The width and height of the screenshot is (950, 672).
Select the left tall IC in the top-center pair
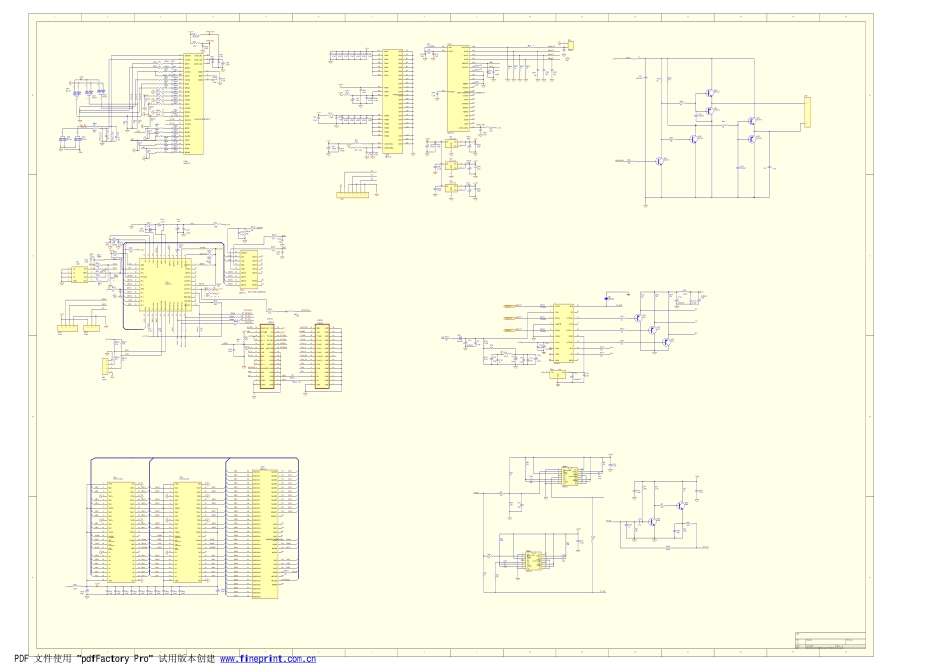[393, 101]
